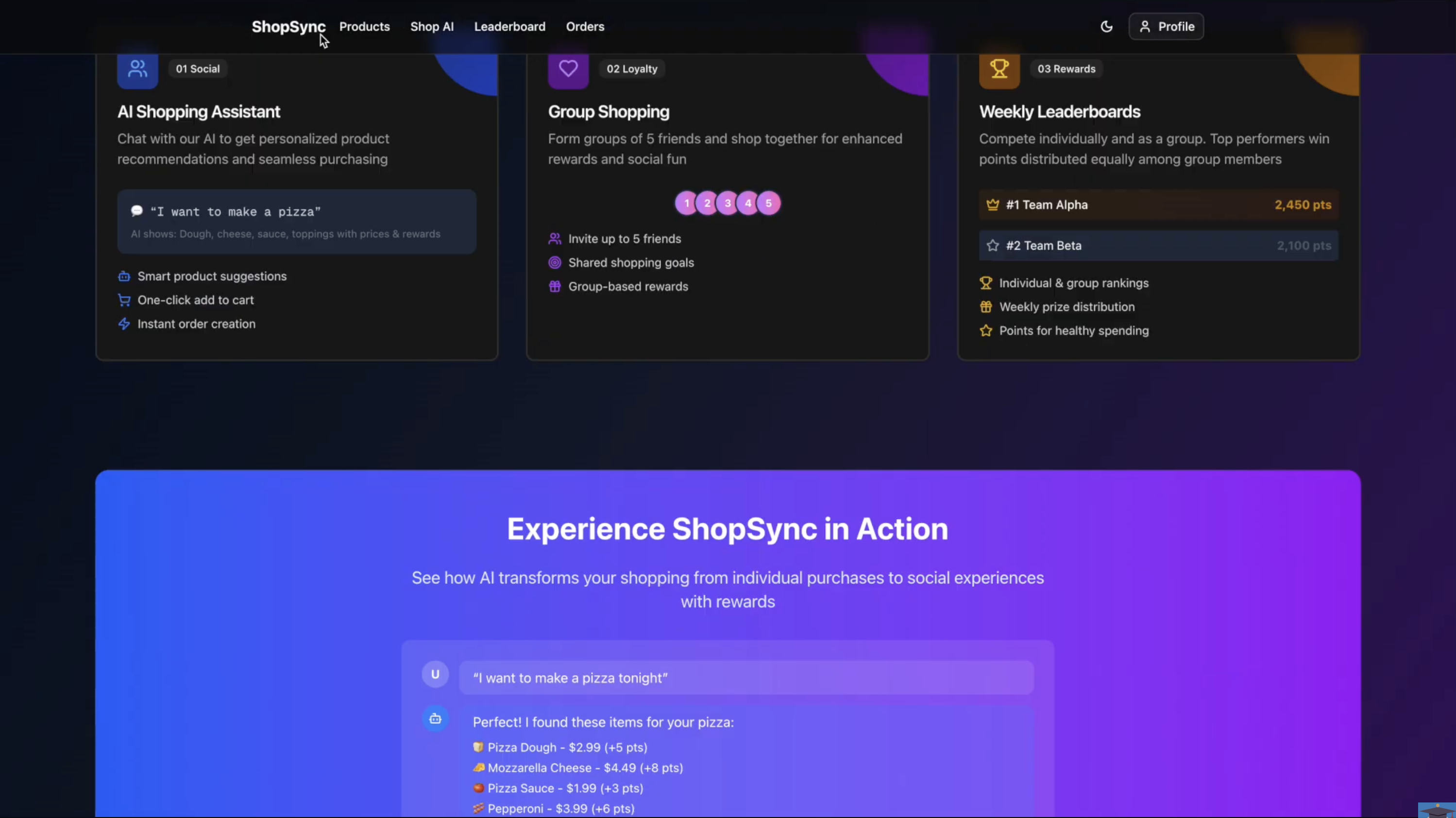This screenshot has width=1456, height=818.
Task: Click the ShopSync logo
Action: [288, 26]
